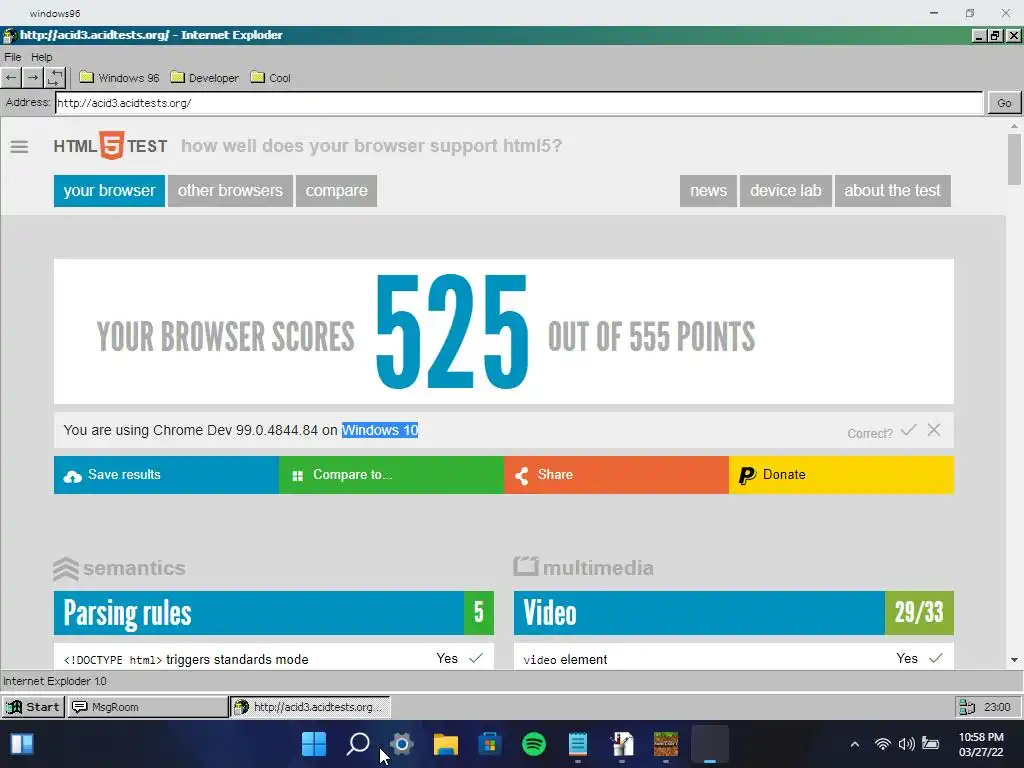Open the File menu
Screen dimensions: 1024x768
12,57
